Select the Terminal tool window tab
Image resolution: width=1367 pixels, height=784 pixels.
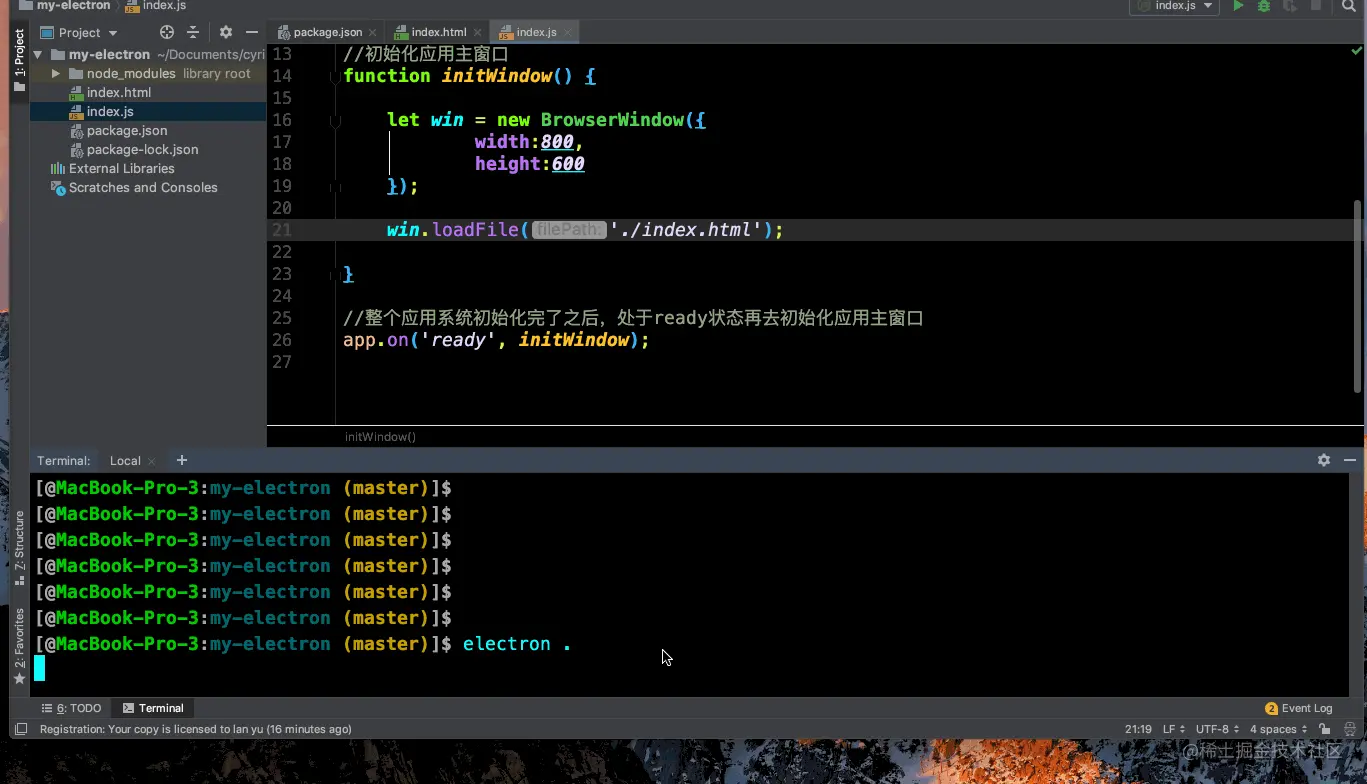pos(153,708)
